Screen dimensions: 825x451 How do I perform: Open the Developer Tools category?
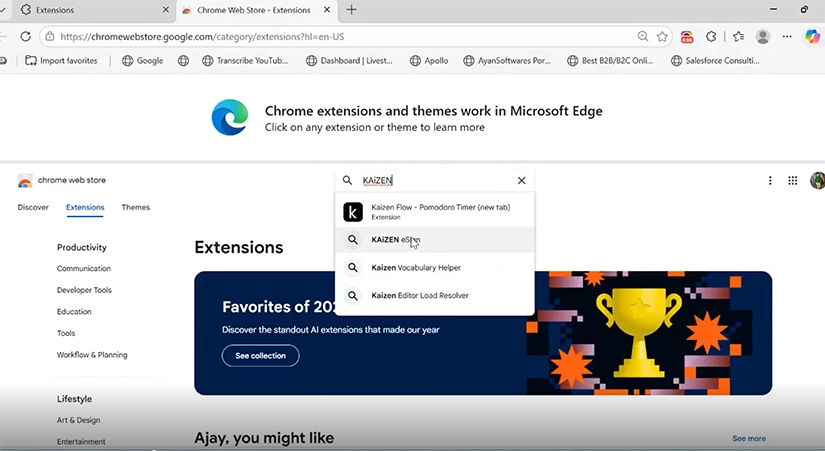point(84,290)
